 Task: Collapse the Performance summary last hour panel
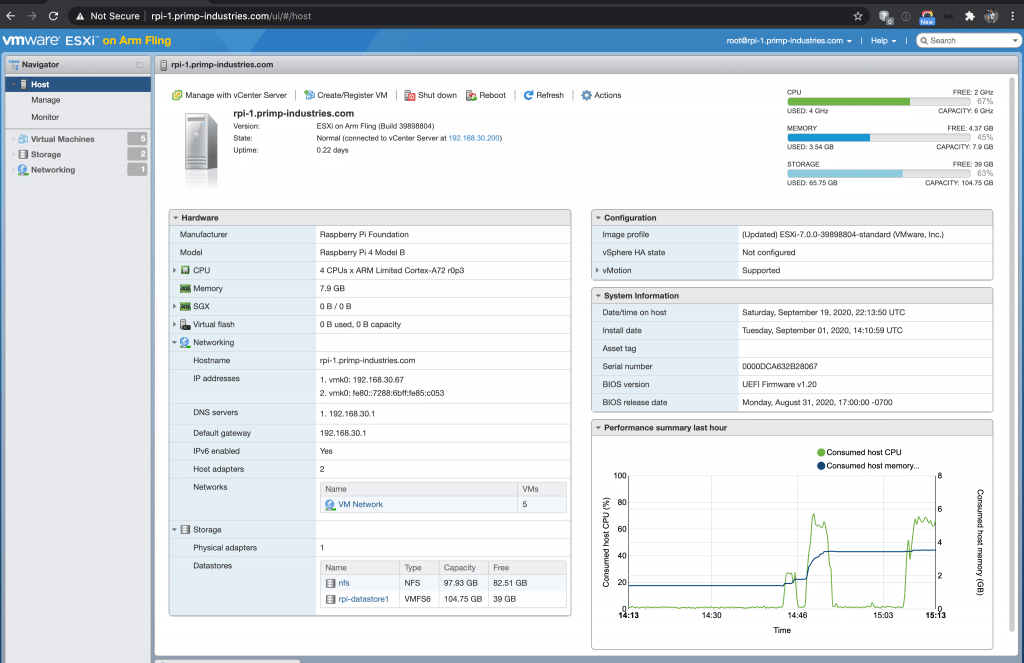pos(598,428)
